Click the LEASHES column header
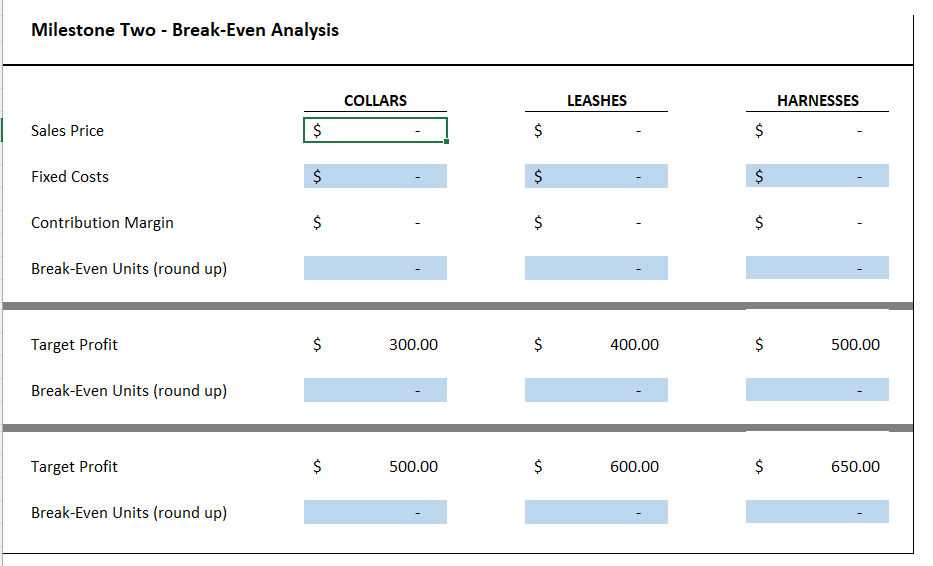The image size is (933, 566). pyautogui.click(x=597, y=101)
